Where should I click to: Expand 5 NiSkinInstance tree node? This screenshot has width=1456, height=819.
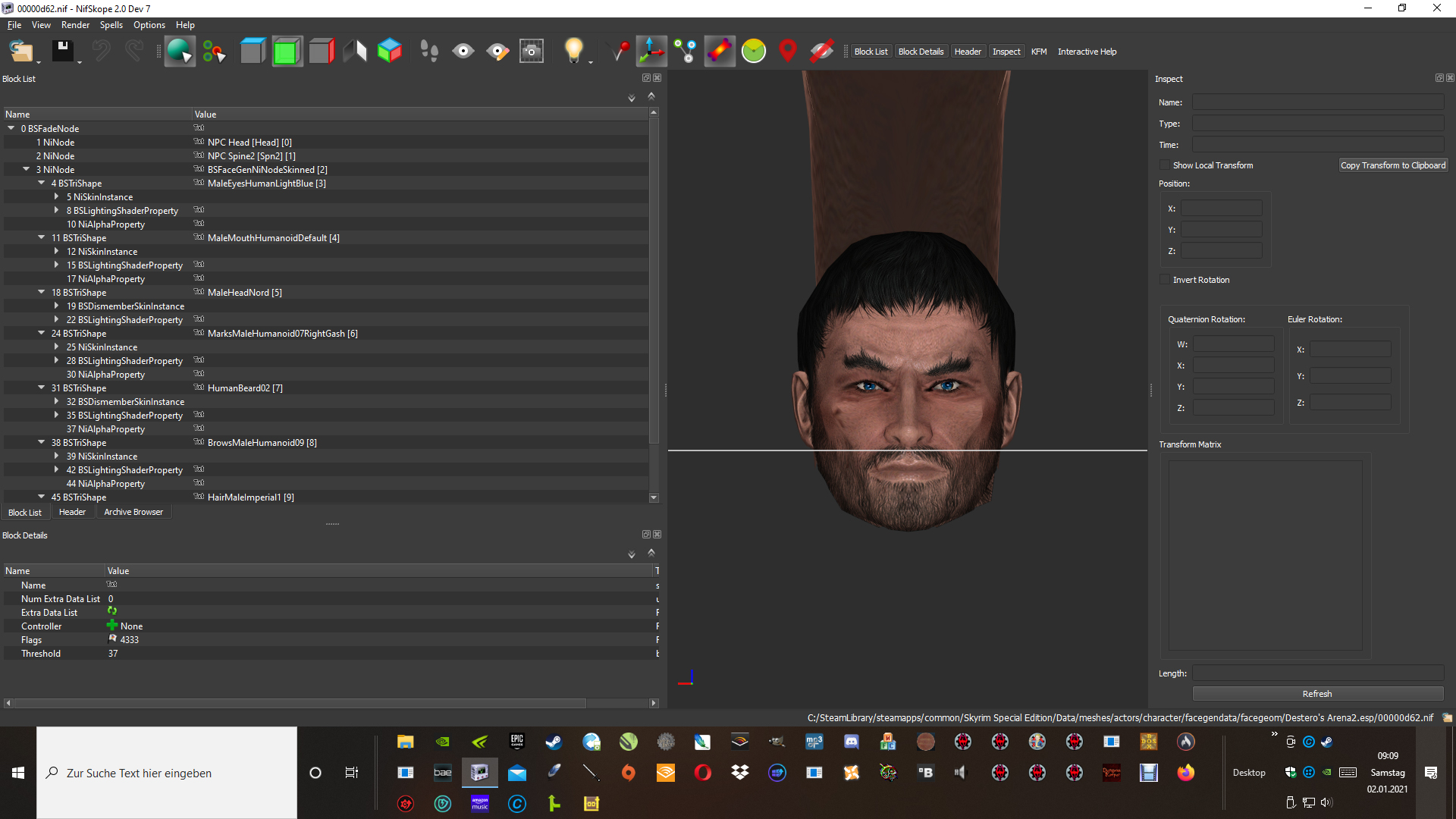[57, 197]
